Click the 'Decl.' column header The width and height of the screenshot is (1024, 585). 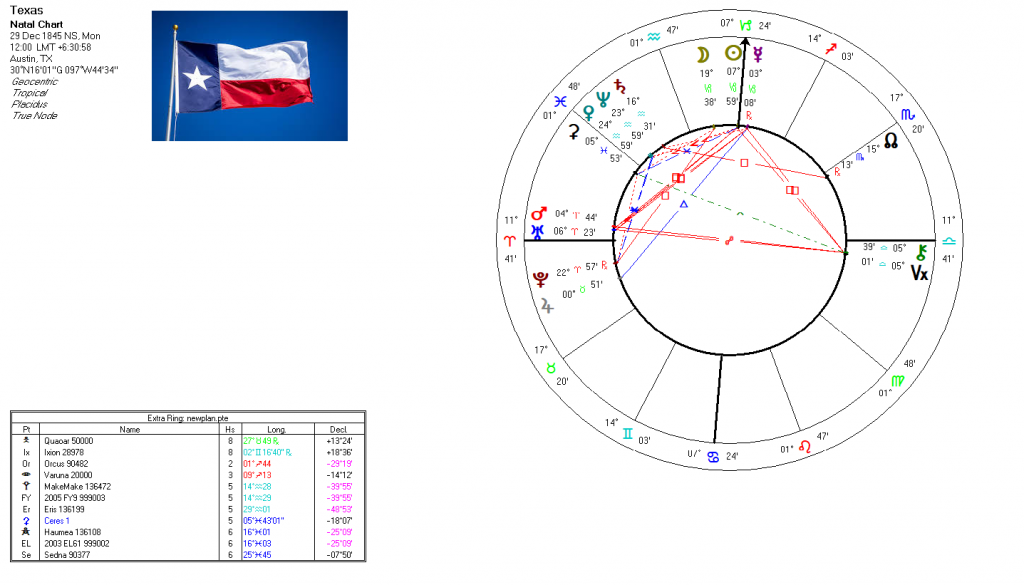(x=337, y=427)
